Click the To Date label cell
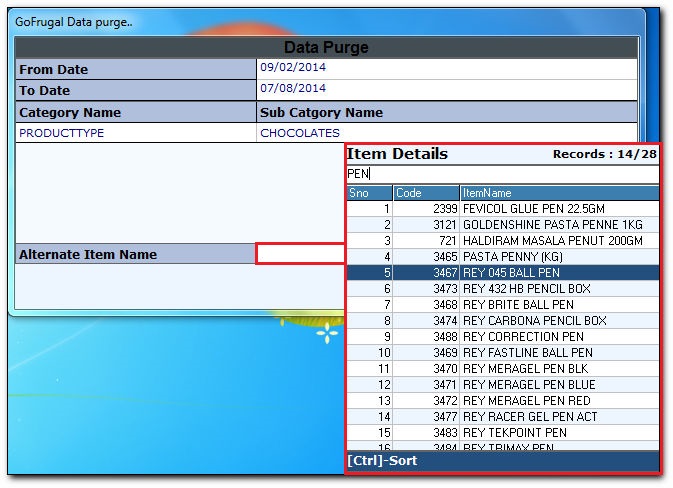 (x=136, y=90)
